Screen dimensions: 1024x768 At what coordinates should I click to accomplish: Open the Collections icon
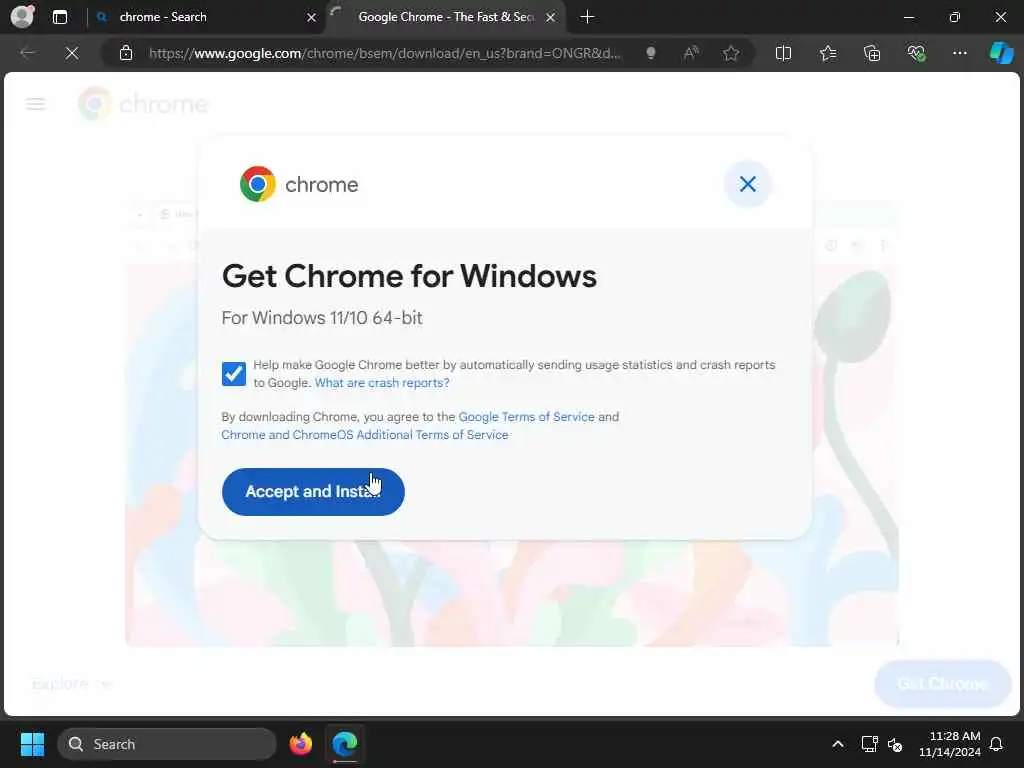[x=872, y=53]
